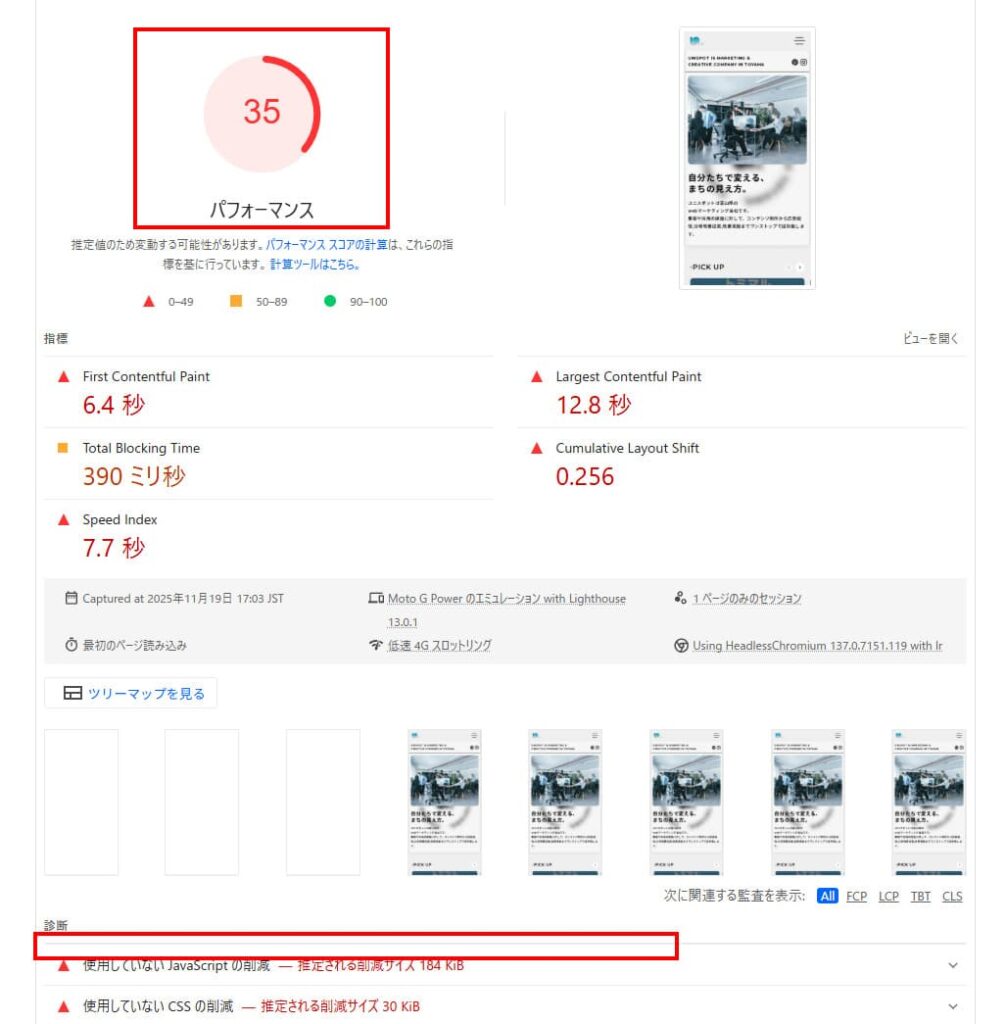Screen dimensions: 1006x1024
Task: Click the performance score 35 gauge
Action: coord(262,114)
